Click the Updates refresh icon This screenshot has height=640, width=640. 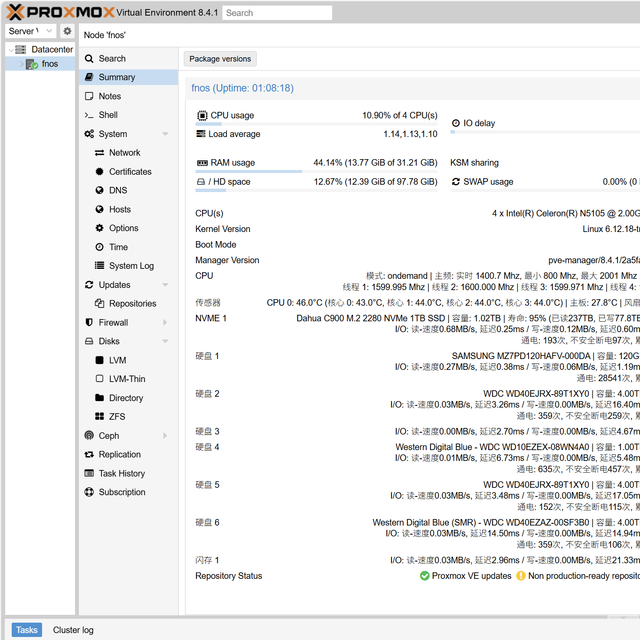pyautogui.click(x=89, y=284)
